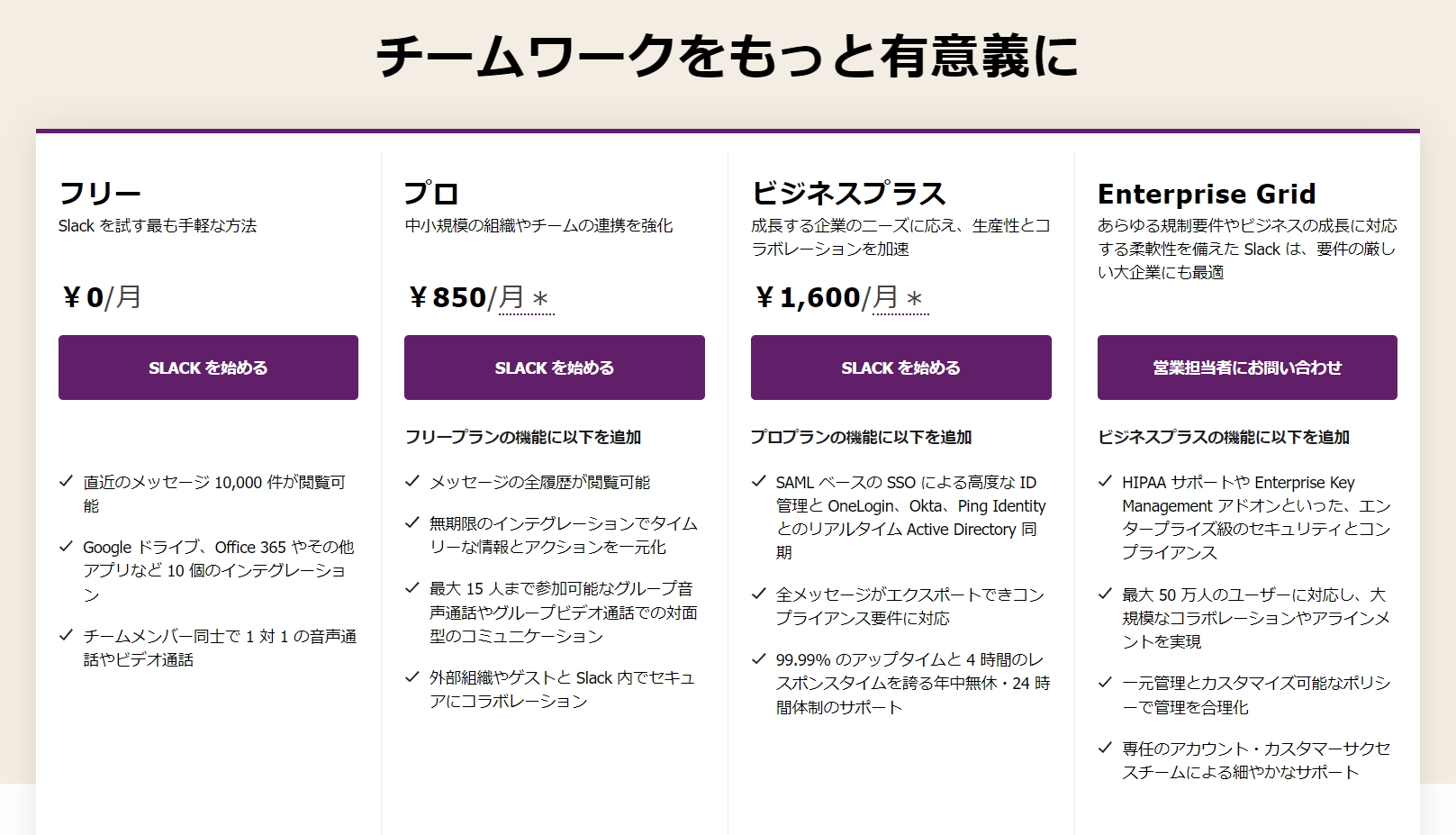The width and height of the screenshot is (1456, 835).
Task: Click "SLACK を始める" under ビジネスプラス
Action: coord(900,368)
